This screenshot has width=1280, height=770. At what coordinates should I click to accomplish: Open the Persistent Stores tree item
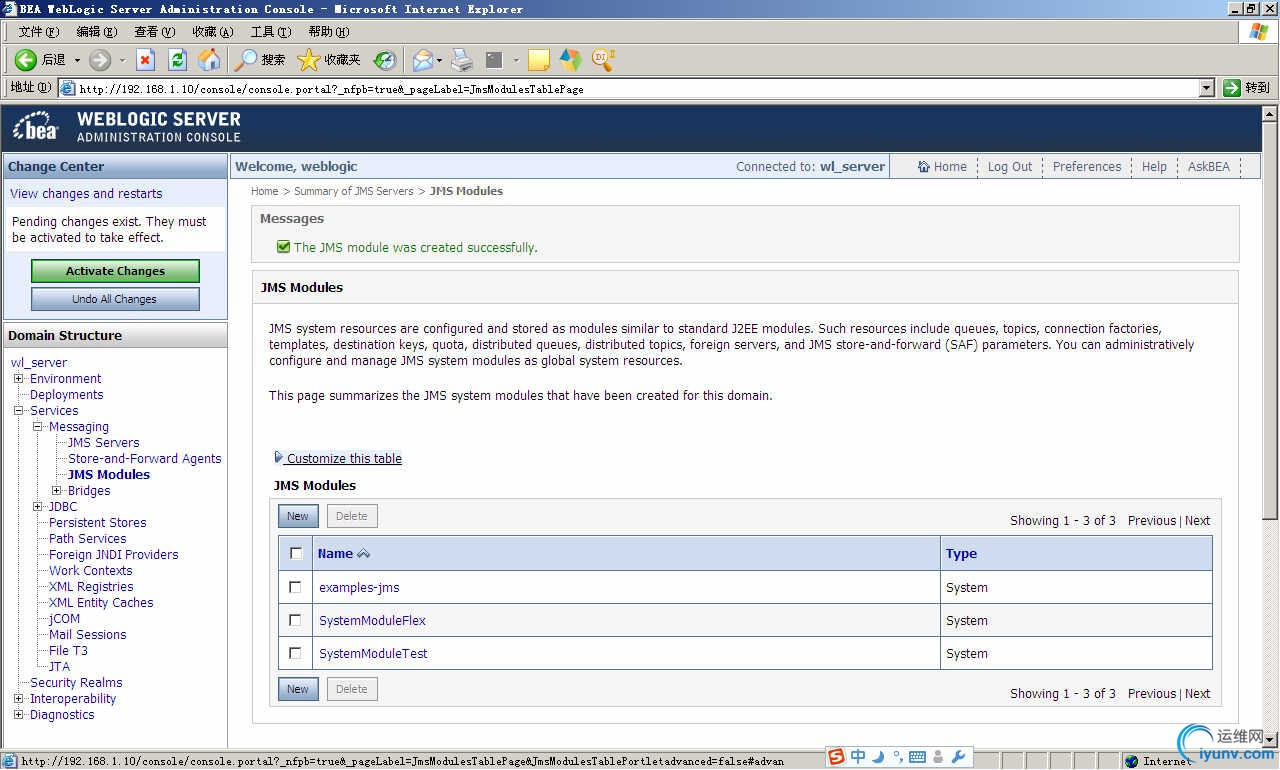tap(98, 523)
